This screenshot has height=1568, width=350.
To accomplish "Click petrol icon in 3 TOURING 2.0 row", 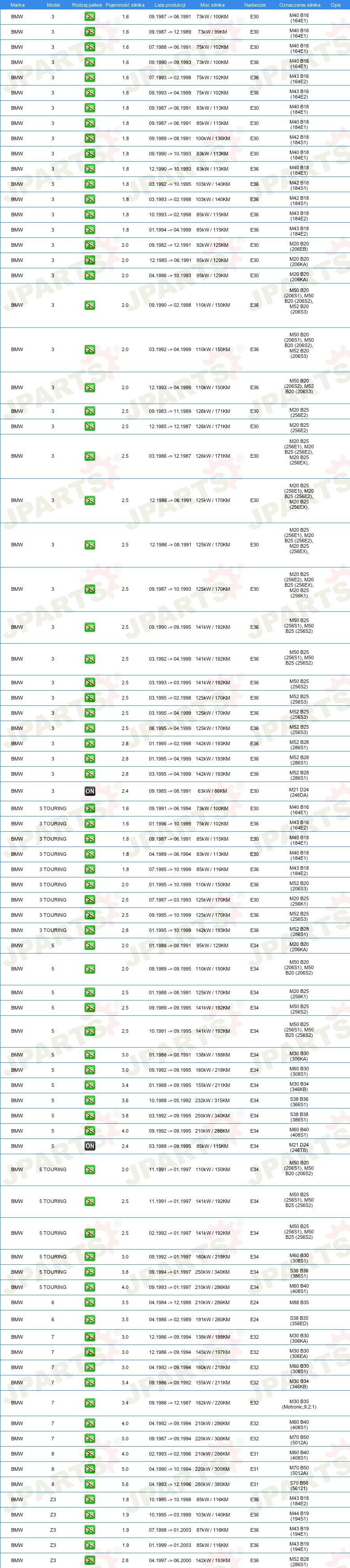I will pos(90,885).
